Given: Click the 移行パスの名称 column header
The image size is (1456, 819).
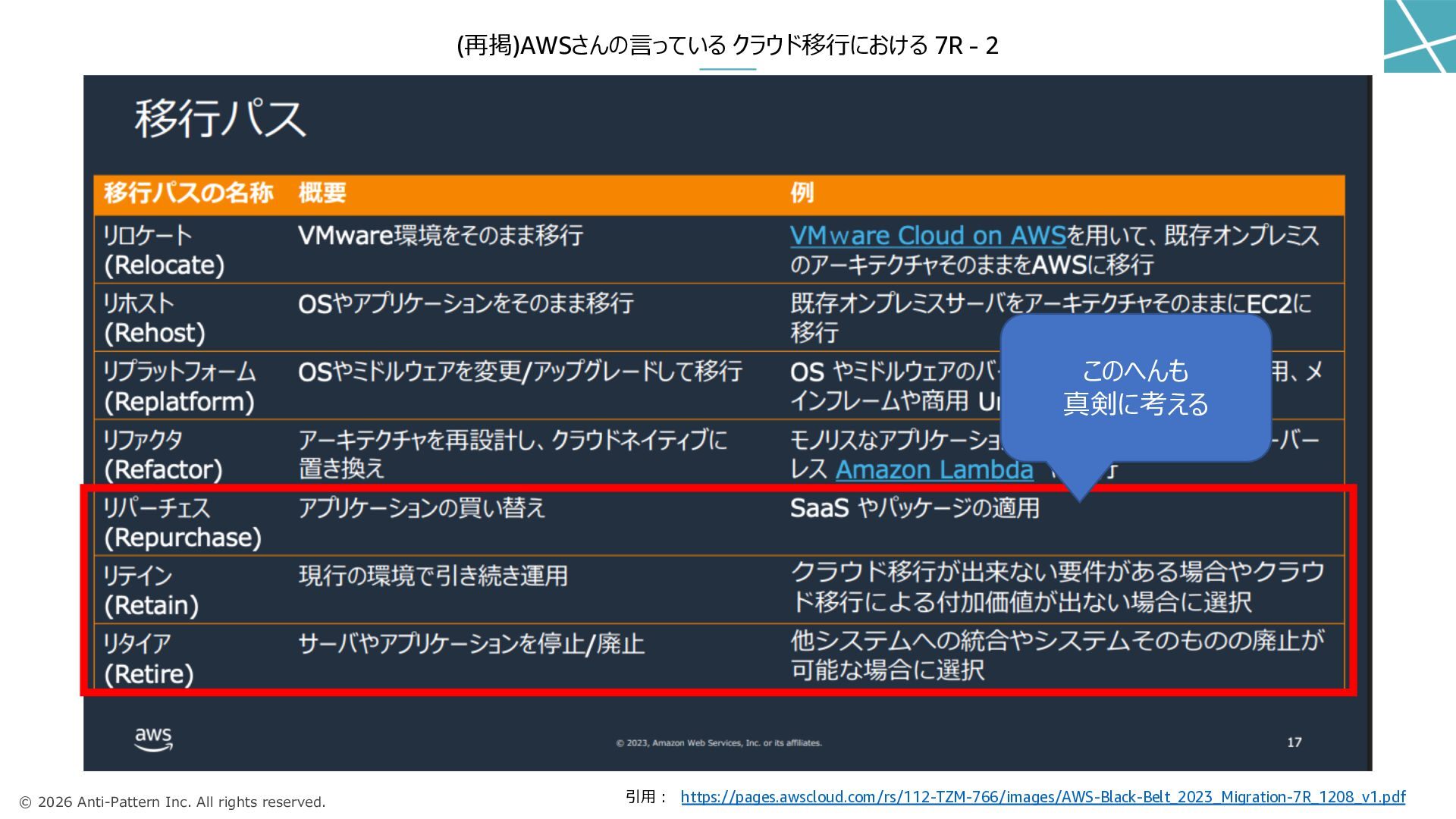Looking at the screenshot, I should coord(188,193).
